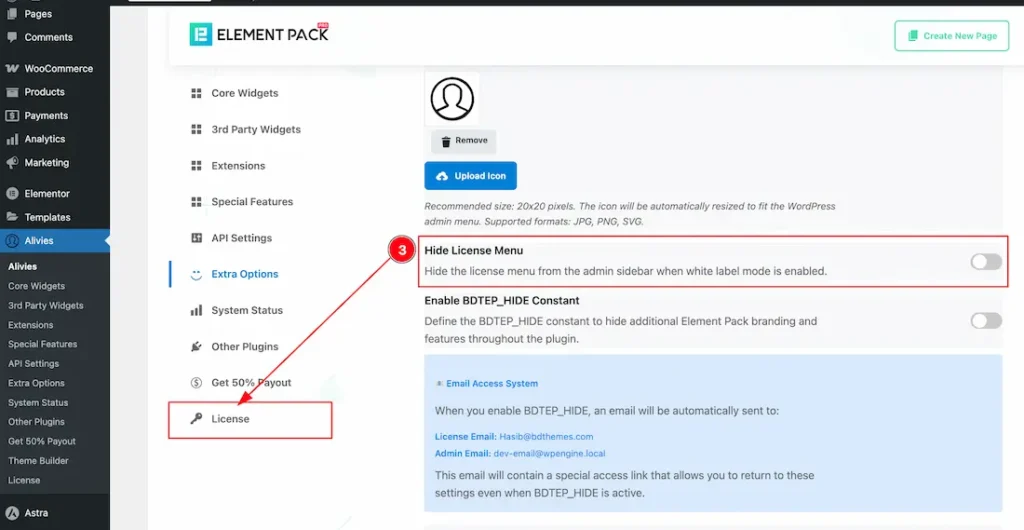Click the Other Plugins plug icon
The width and height of the screenshot is (1024, 530).
196,347
